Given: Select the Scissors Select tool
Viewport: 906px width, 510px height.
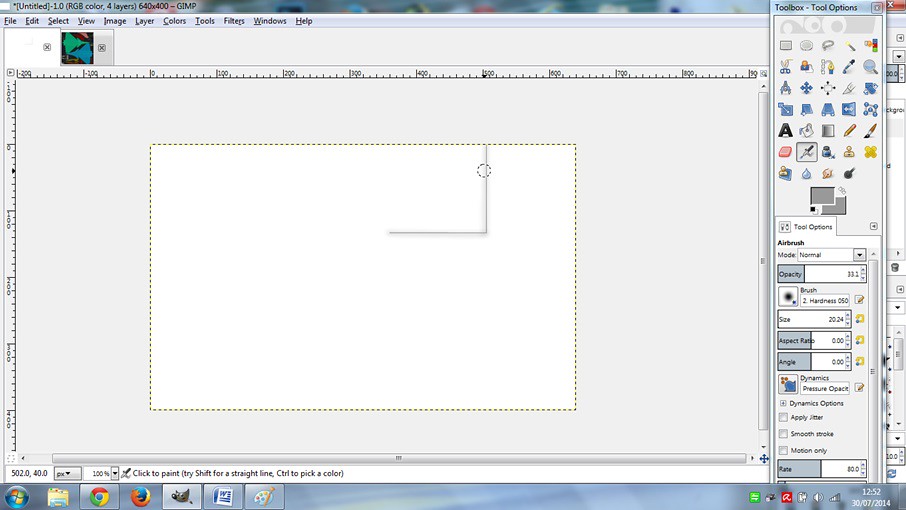Looking at the screenshot, I should click(x=785, y=67).
